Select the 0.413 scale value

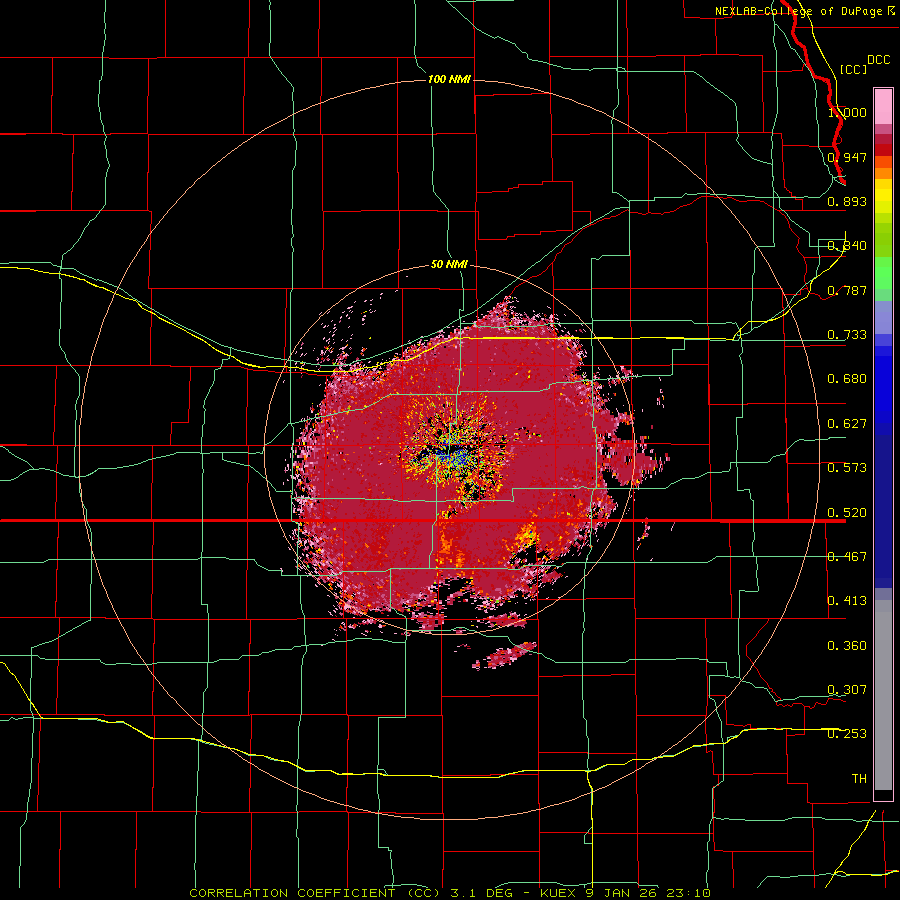(847, 601)
